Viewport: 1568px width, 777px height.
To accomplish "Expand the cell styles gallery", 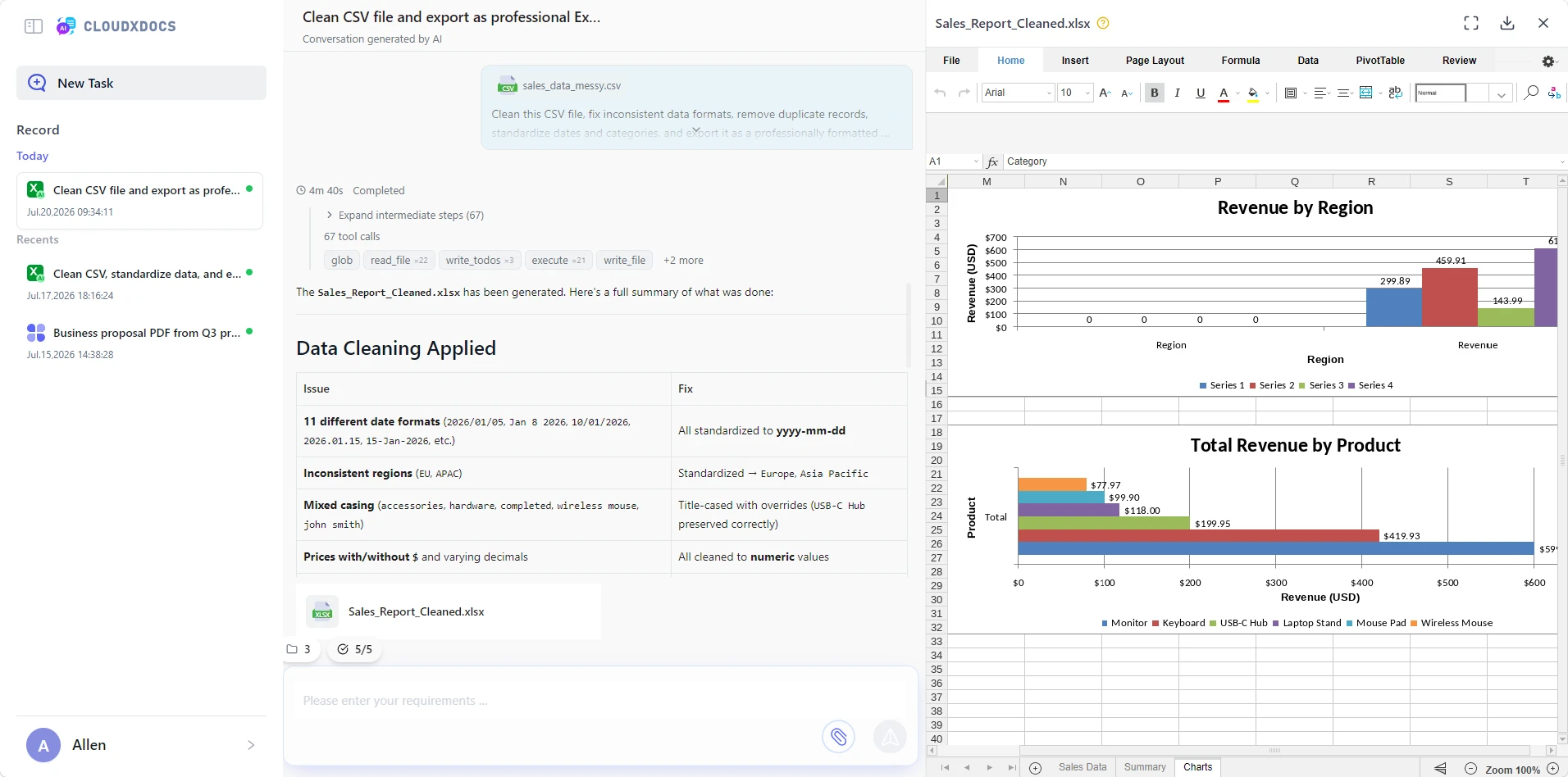I will (1501, 93).
